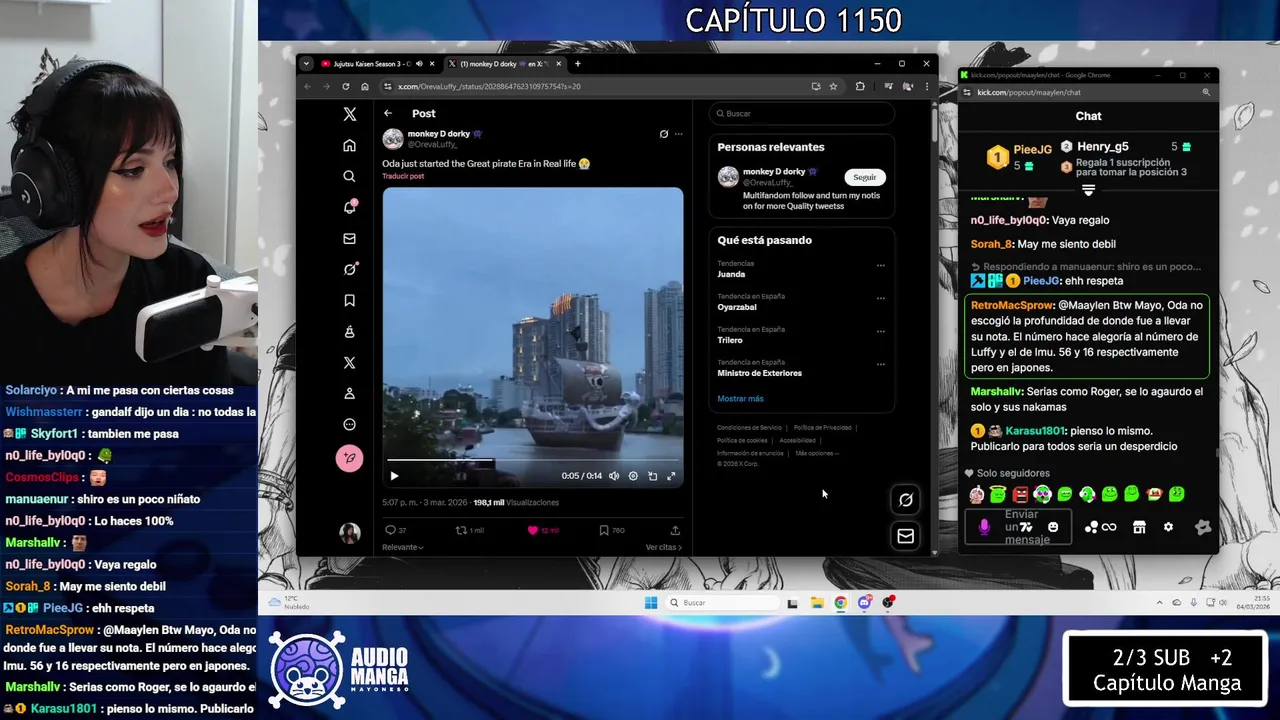Open Ver citas quotes link

click(x=664, y=547)
